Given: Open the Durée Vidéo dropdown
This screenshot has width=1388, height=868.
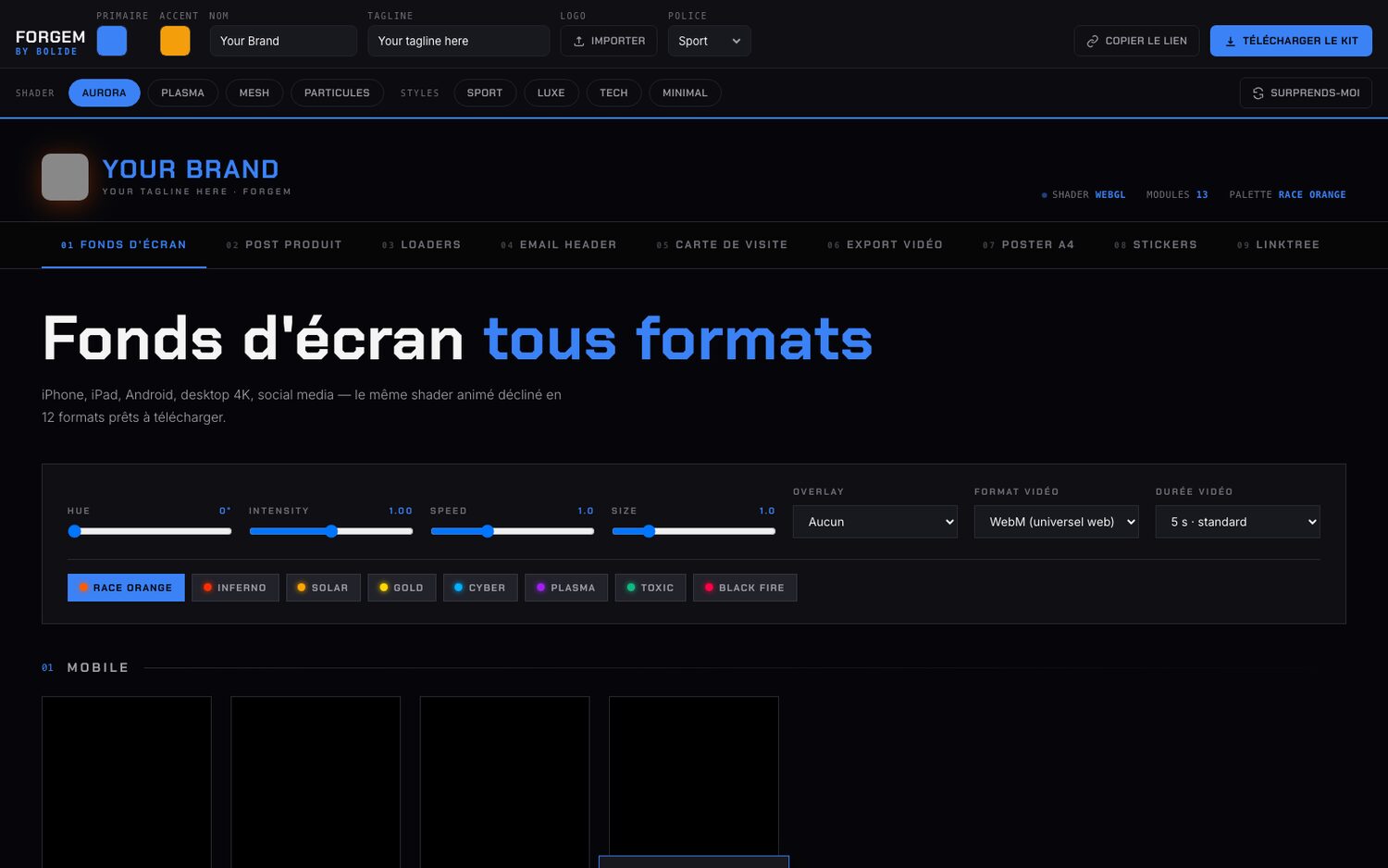Looking at the screenshot, I should 1237,522.
